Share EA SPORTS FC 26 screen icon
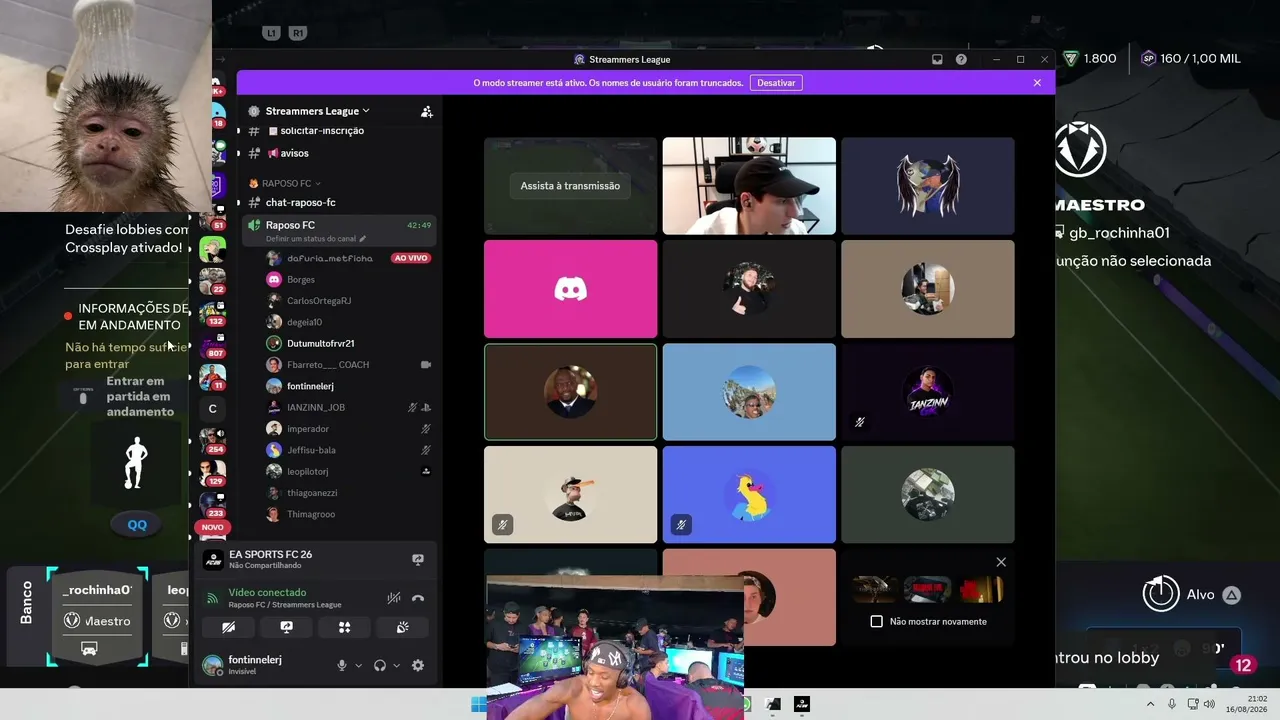The height and width of the screenshot is (720, 1280). (418, 560)
